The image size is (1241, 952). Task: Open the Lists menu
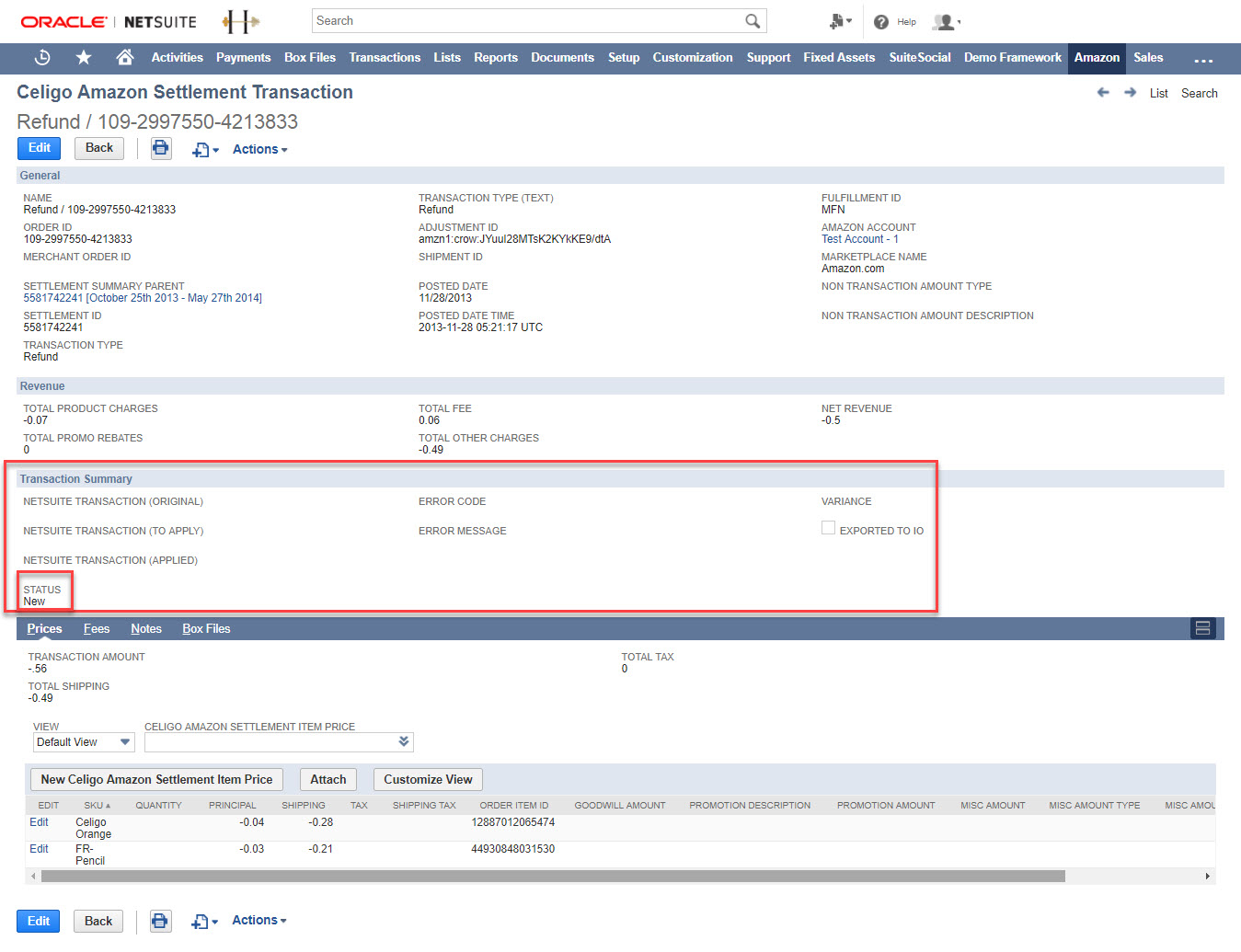point(447,58)
